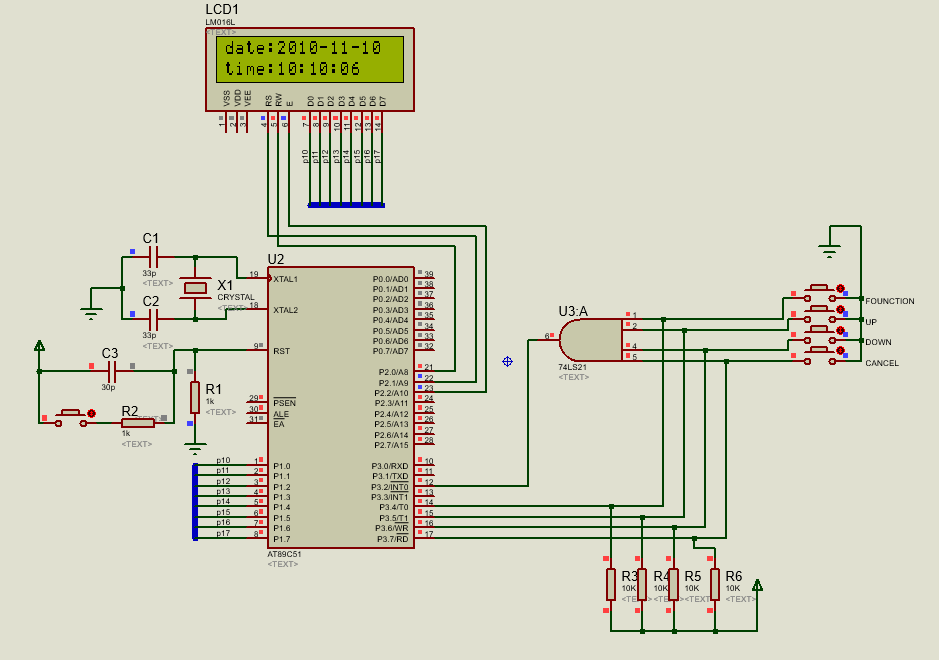Click the RST pin label
Image resolution: width=939 pixels, height=660 pixels.
(x=281, y=351)
